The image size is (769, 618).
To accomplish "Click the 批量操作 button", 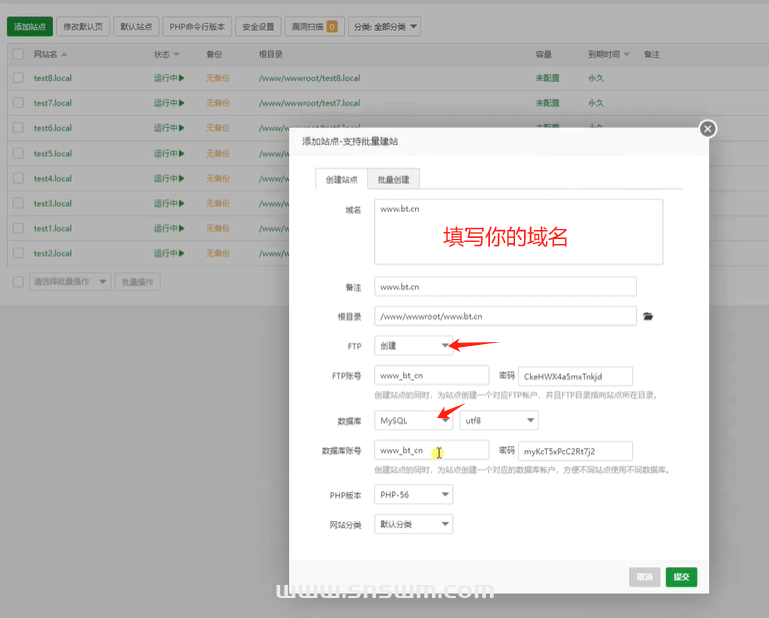I will tap(137, 282).
